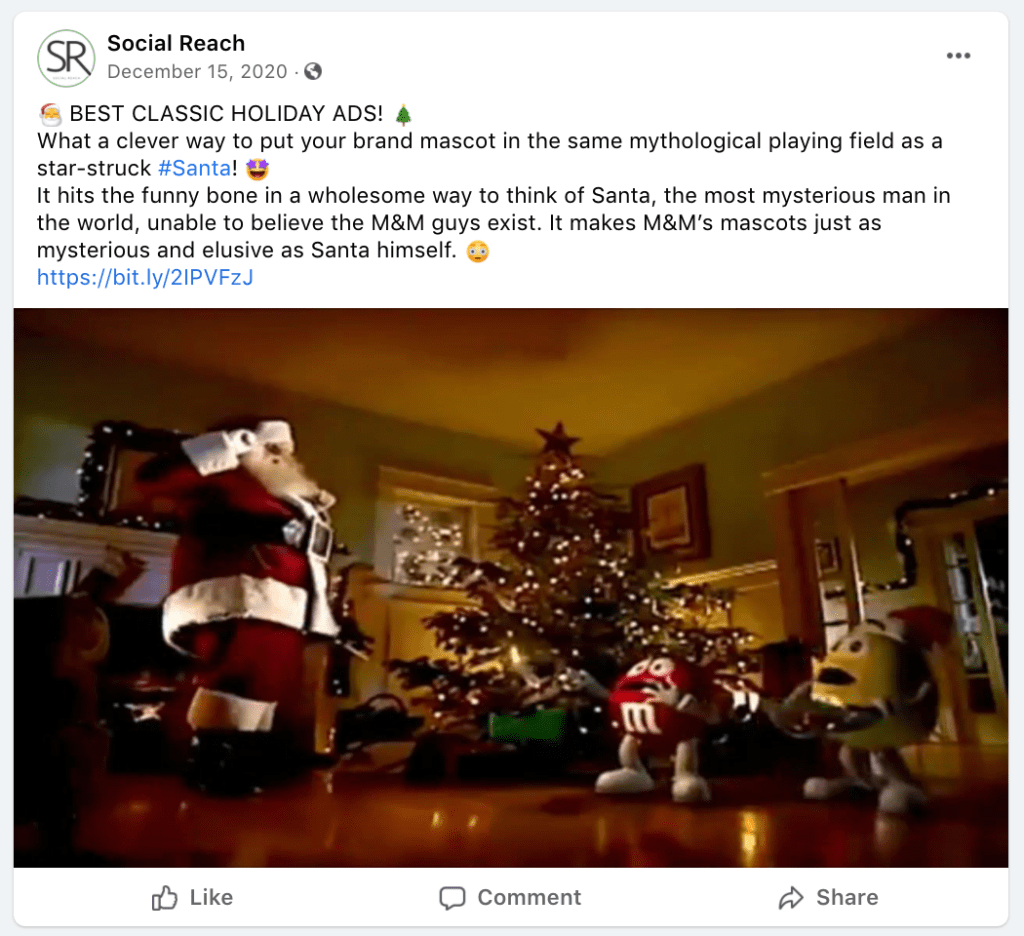Click the thumbs-up Like icon
This screenshot has width=1024, height=936.
pyautogui.click(x=165, y=898)
